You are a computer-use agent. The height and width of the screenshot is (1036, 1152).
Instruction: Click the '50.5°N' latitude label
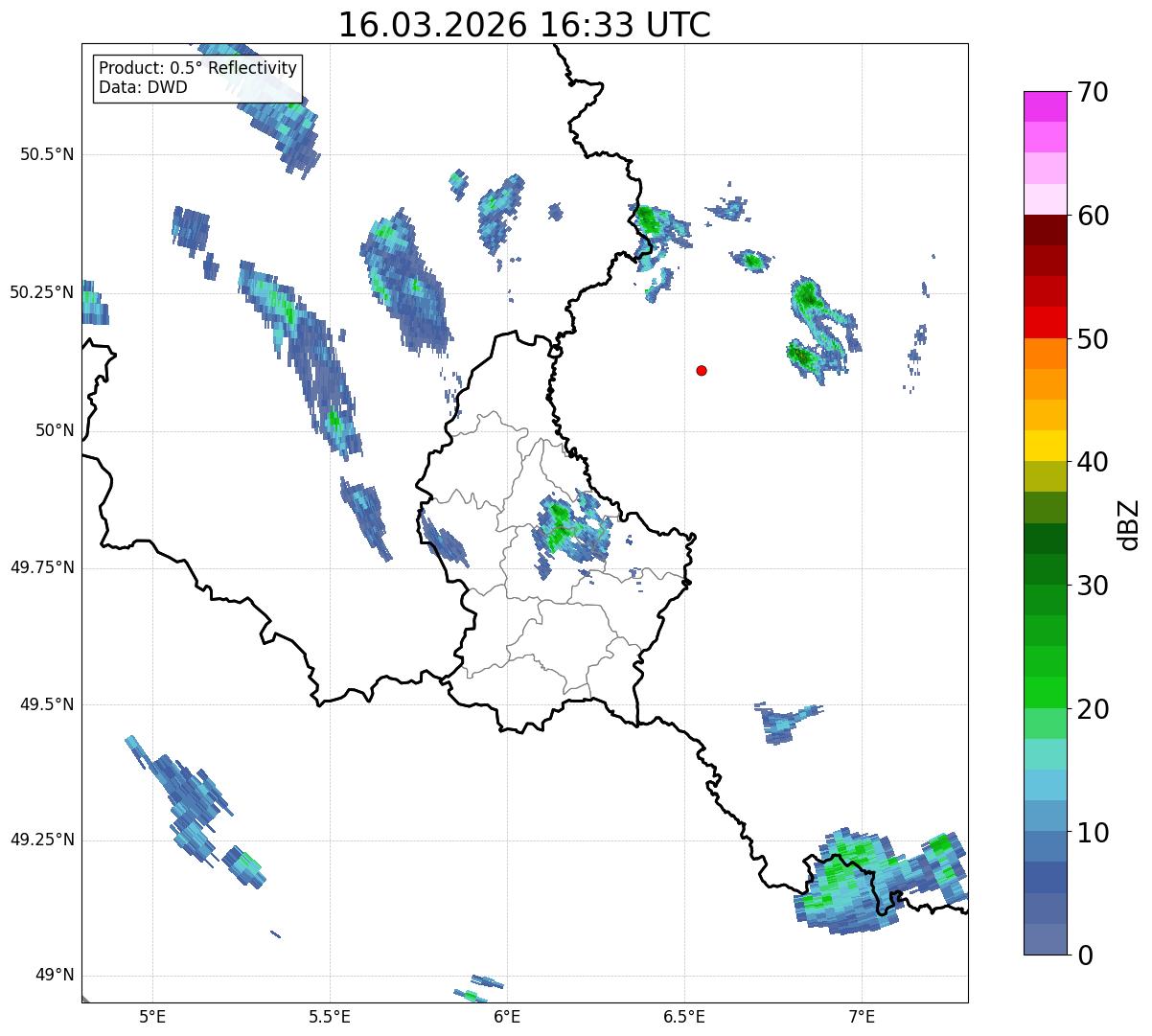(47, 154)
